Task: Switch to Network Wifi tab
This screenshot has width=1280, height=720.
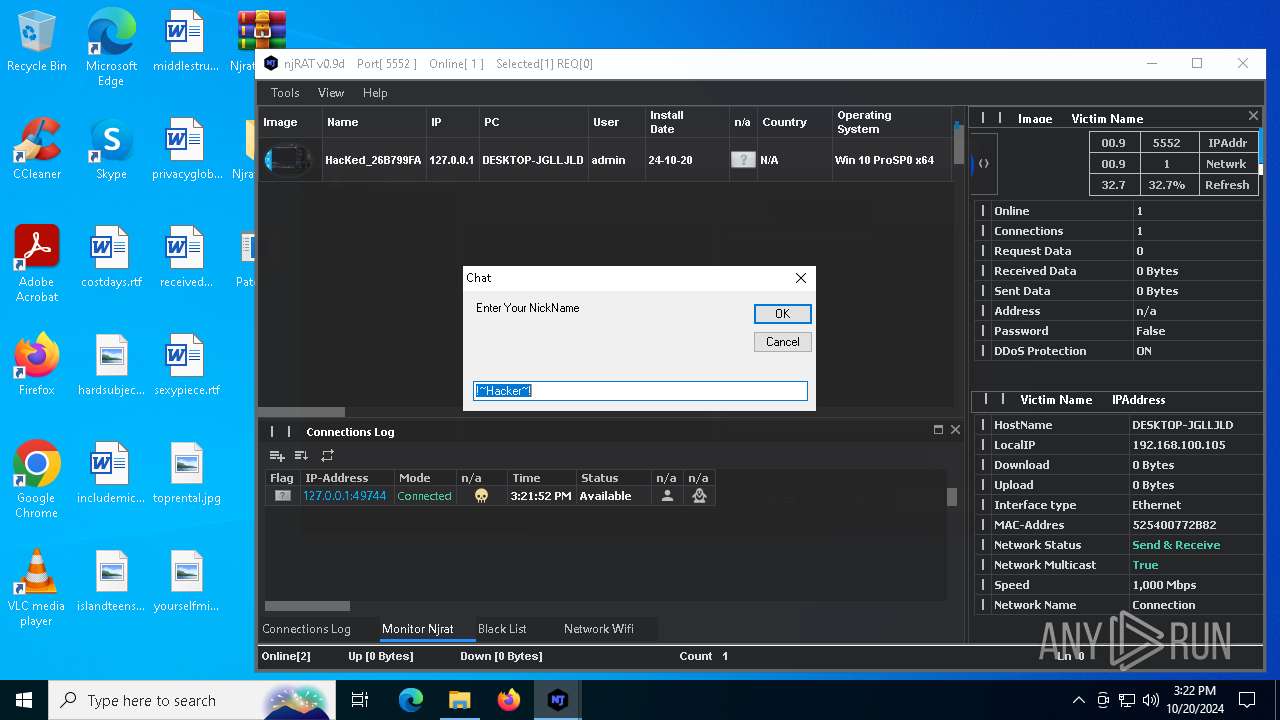Action: [x=599, y=629]
